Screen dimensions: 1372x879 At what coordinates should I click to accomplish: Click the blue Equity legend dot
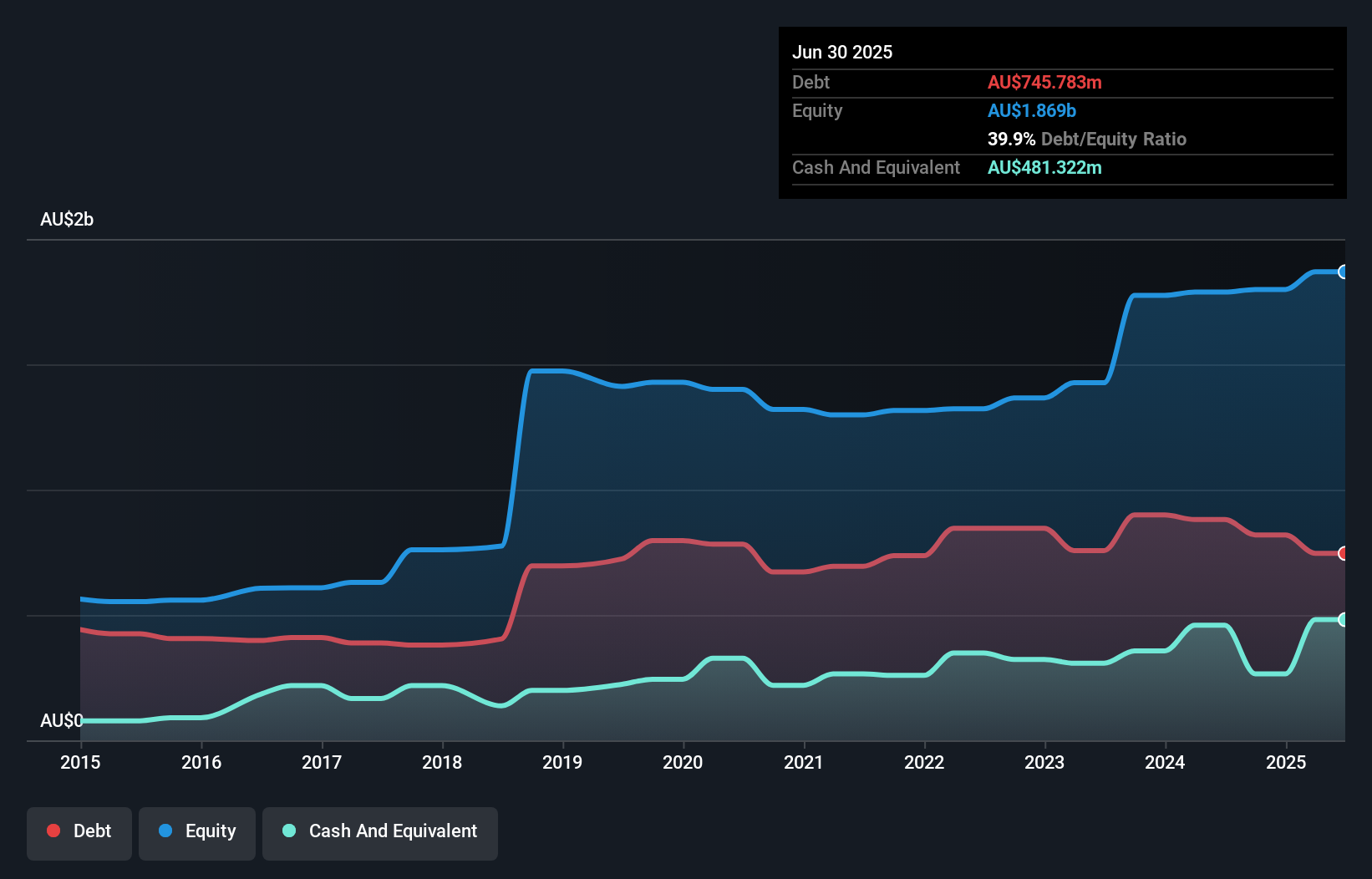tap(165, 831)
